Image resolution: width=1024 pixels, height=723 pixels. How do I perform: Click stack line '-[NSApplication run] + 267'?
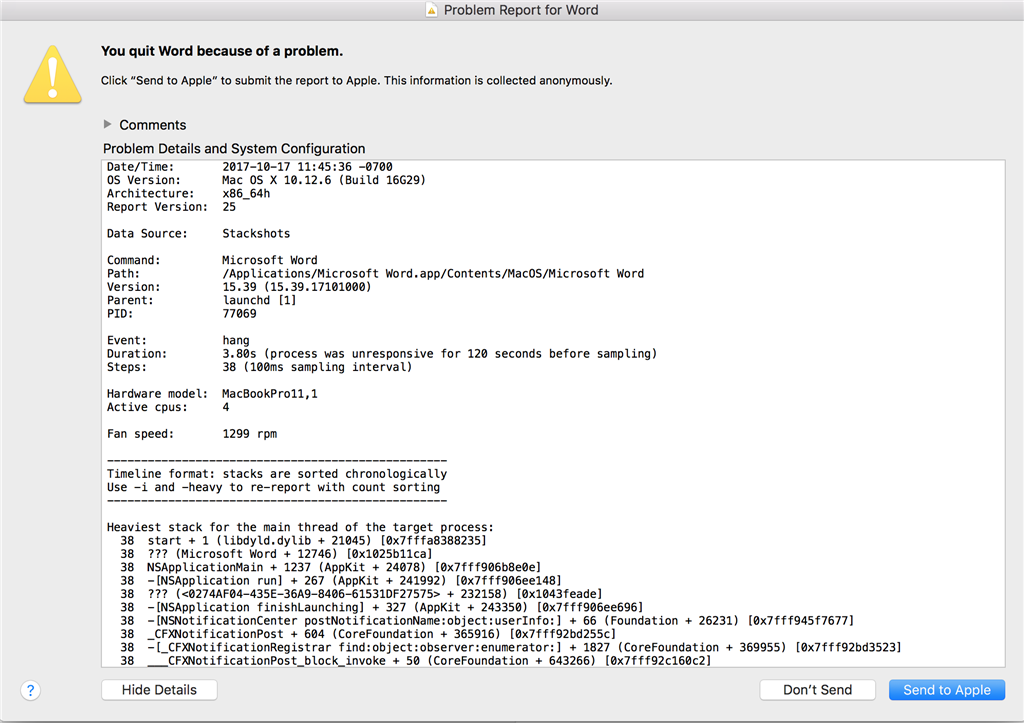(x=341, y=581)
